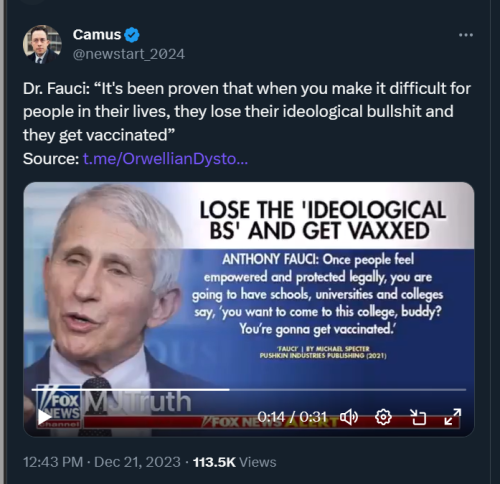
Task: Click the end of video progress track
Action: [464, 389]
